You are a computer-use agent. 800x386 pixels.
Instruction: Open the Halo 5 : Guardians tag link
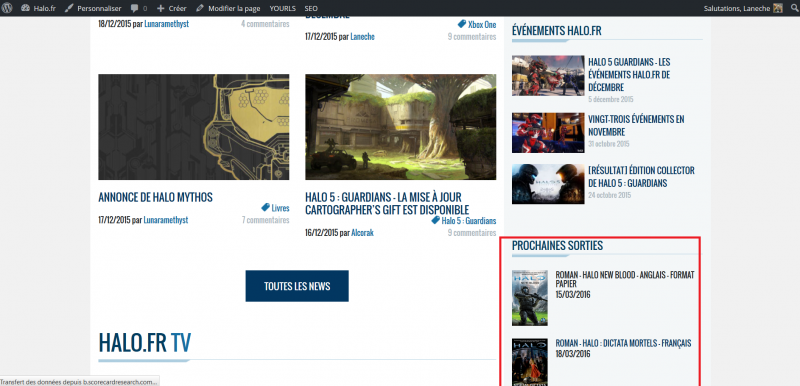pyautogui.click(x=468, y=221)
